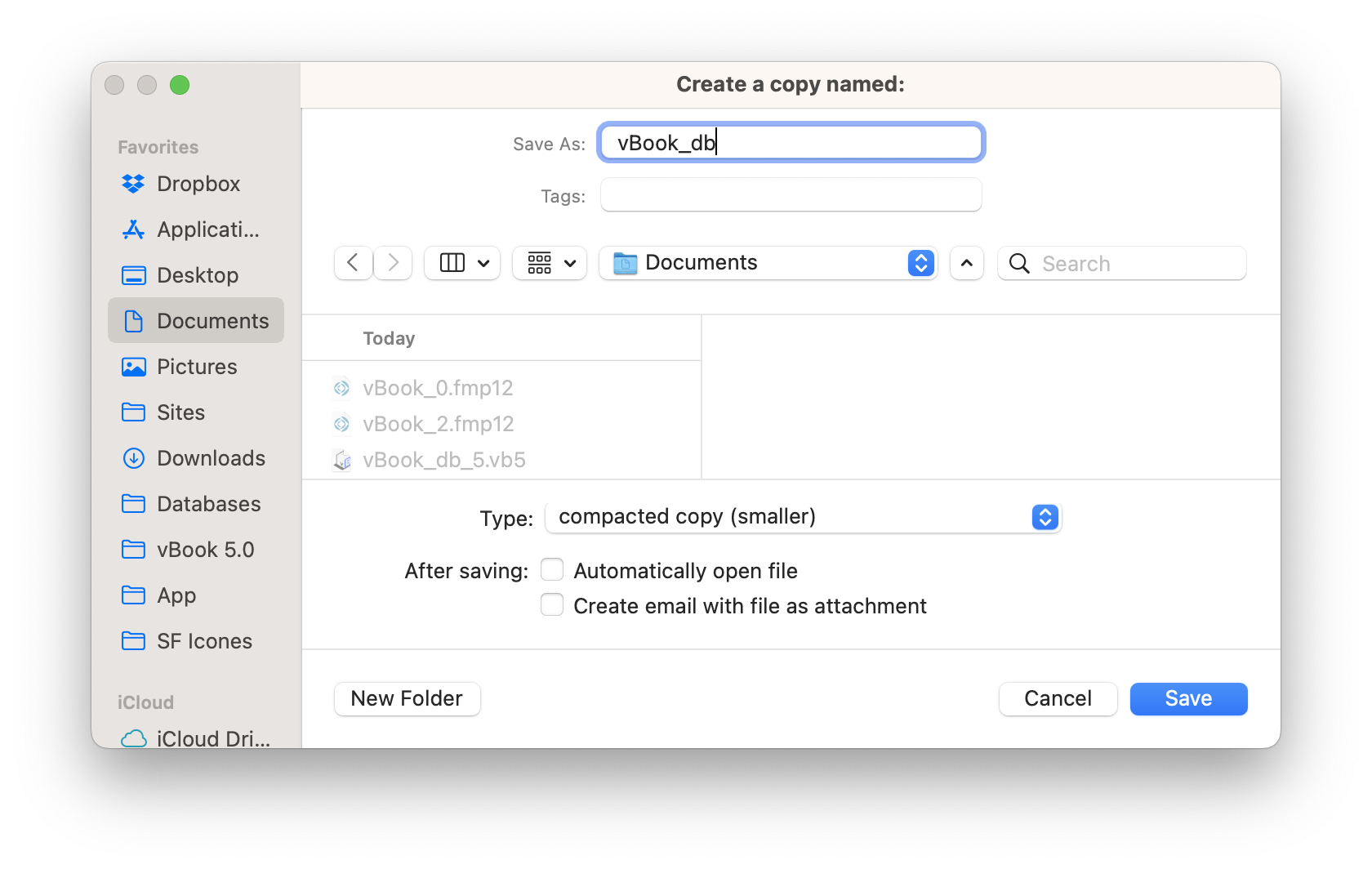Click the forward navigation arrow
1372x869 pixels.
pos(393,263)
